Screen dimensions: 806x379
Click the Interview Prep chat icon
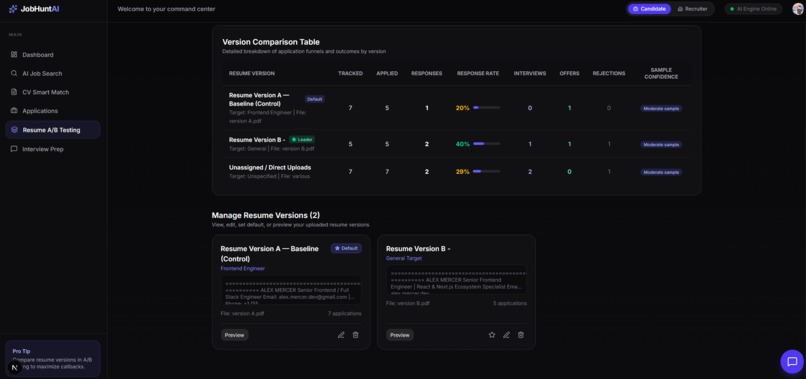click(14, 149)
